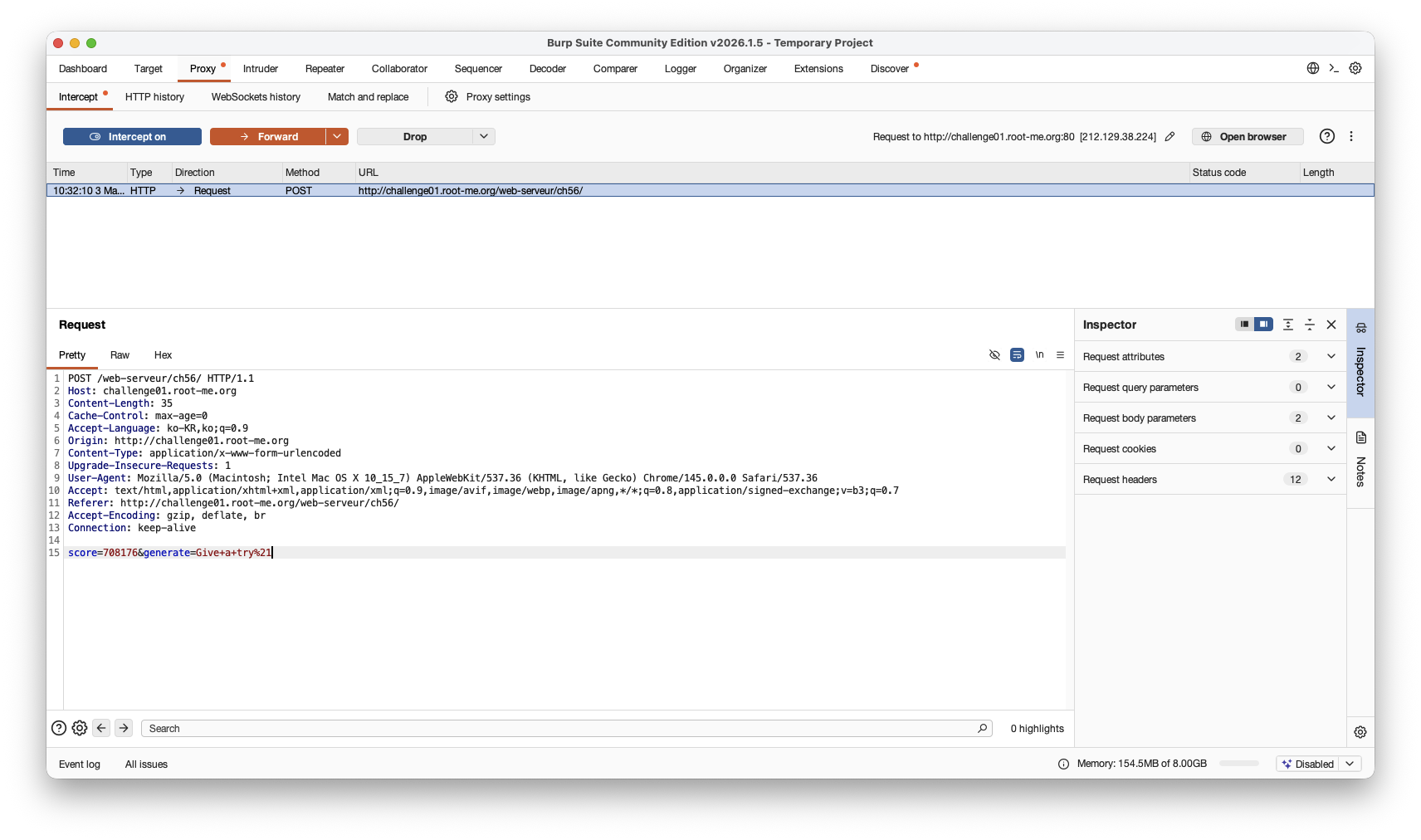Click search help question mark icon

pyautogui.click(x=59, y=728)
